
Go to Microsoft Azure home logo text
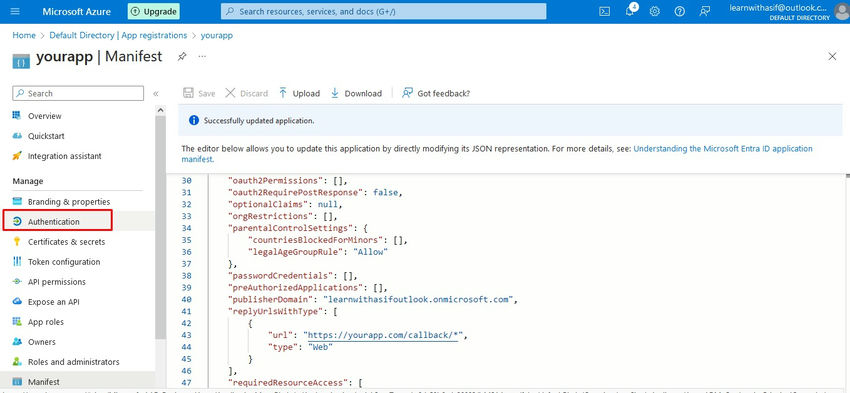76,11
